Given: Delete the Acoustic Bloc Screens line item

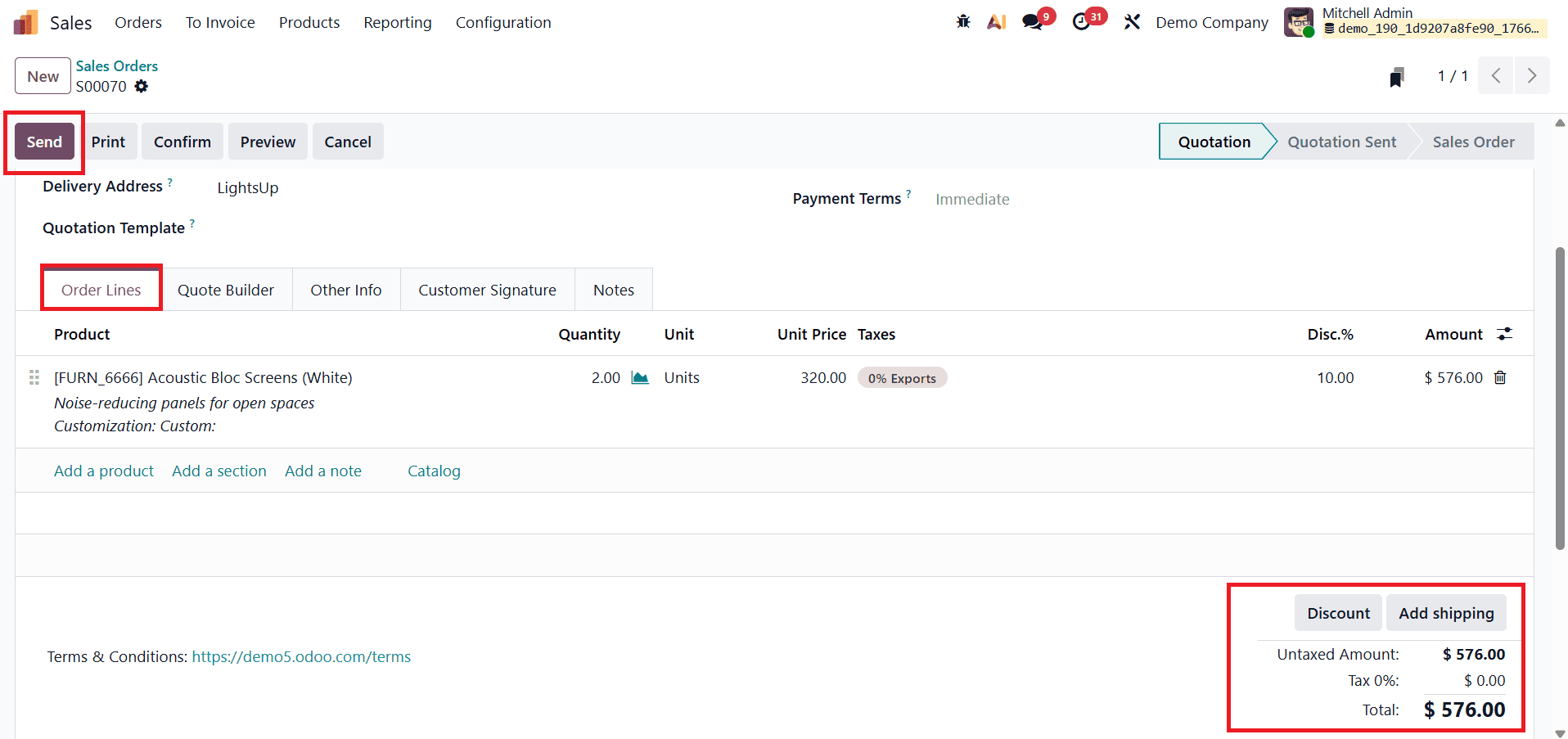Looking at the screenshot, I should pos(1500,377).
